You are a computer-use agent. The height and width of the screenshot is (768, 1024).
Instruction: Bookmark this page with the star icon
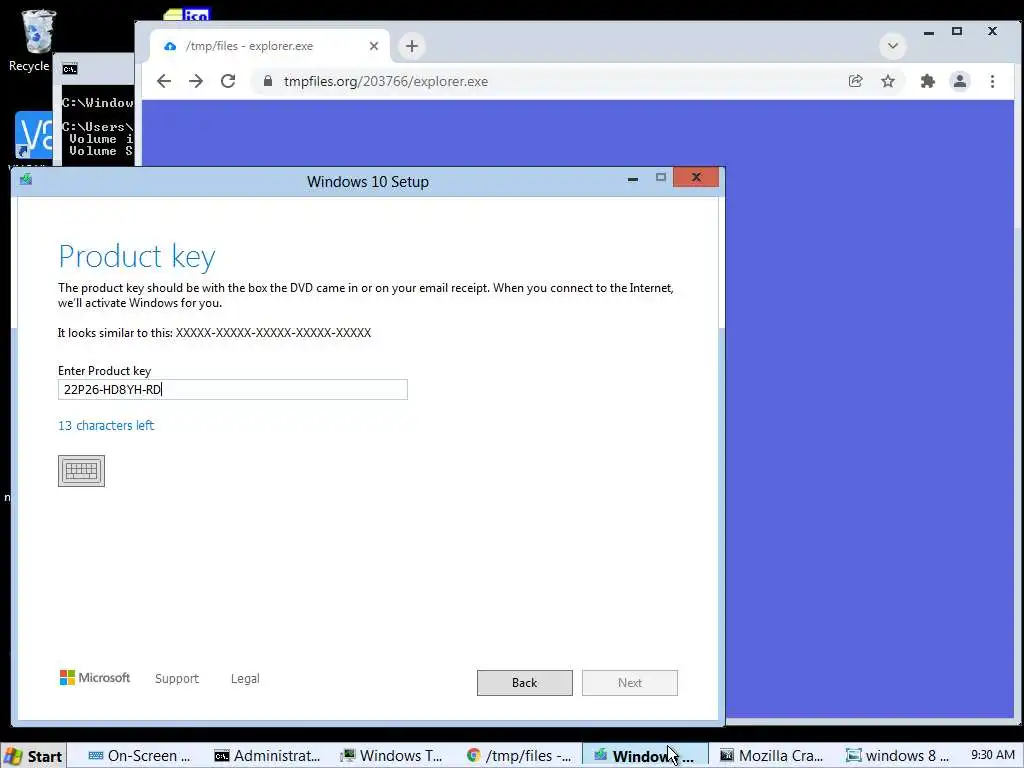(x=888, y=81)
